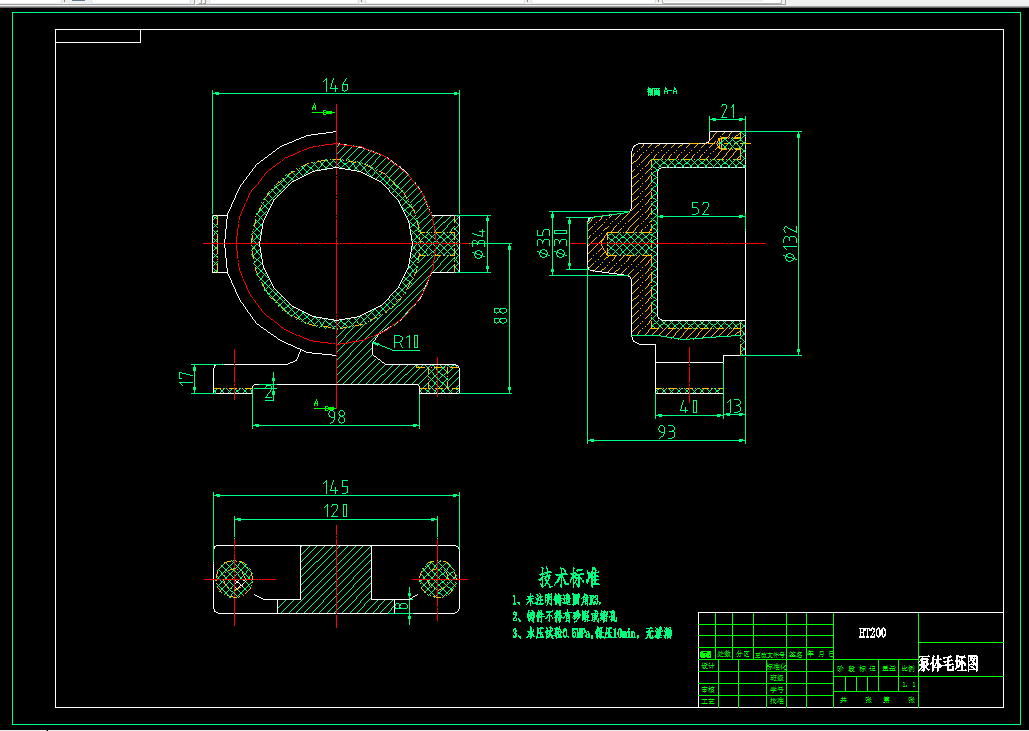Select the 120 hole spacing dimension
Viewport: 1029px width, 731px height.
(x=335, y=511)
